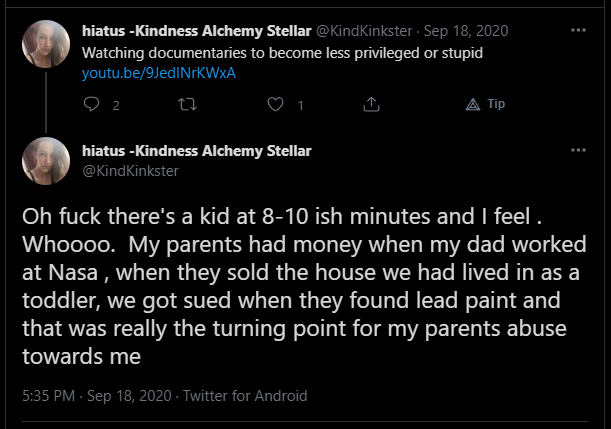
Task: Click the second tweet's profile avatar
Action: [x=46, y=161]
